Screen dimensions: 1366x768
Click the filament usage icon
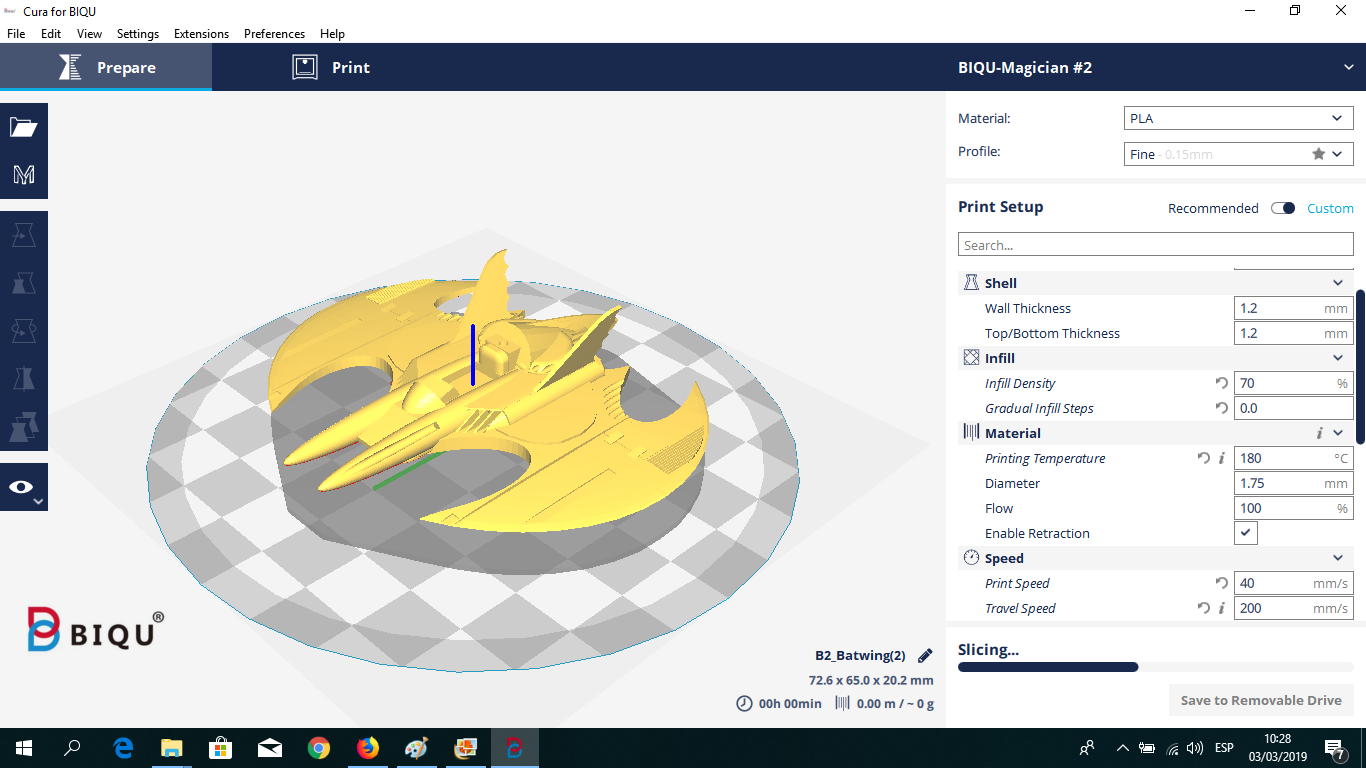tap(842, 703)
